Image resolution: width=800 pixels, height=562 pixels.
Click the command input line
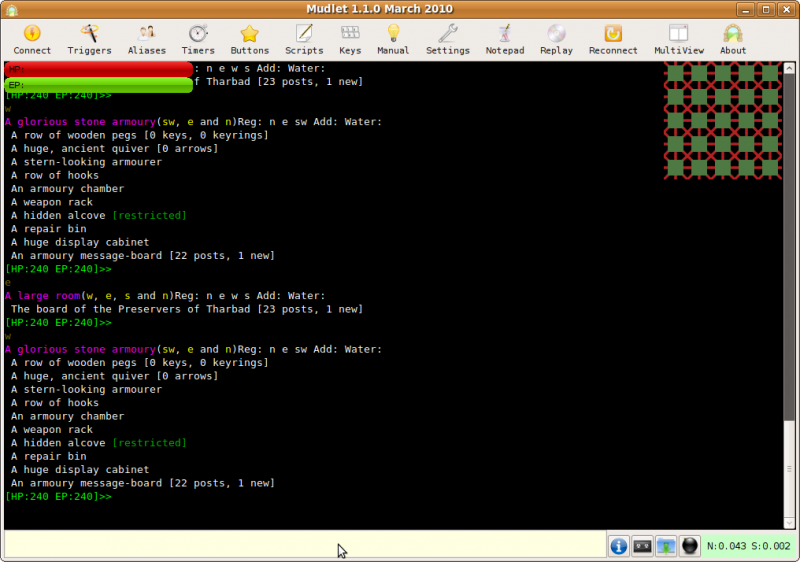[x=305, y=545]
